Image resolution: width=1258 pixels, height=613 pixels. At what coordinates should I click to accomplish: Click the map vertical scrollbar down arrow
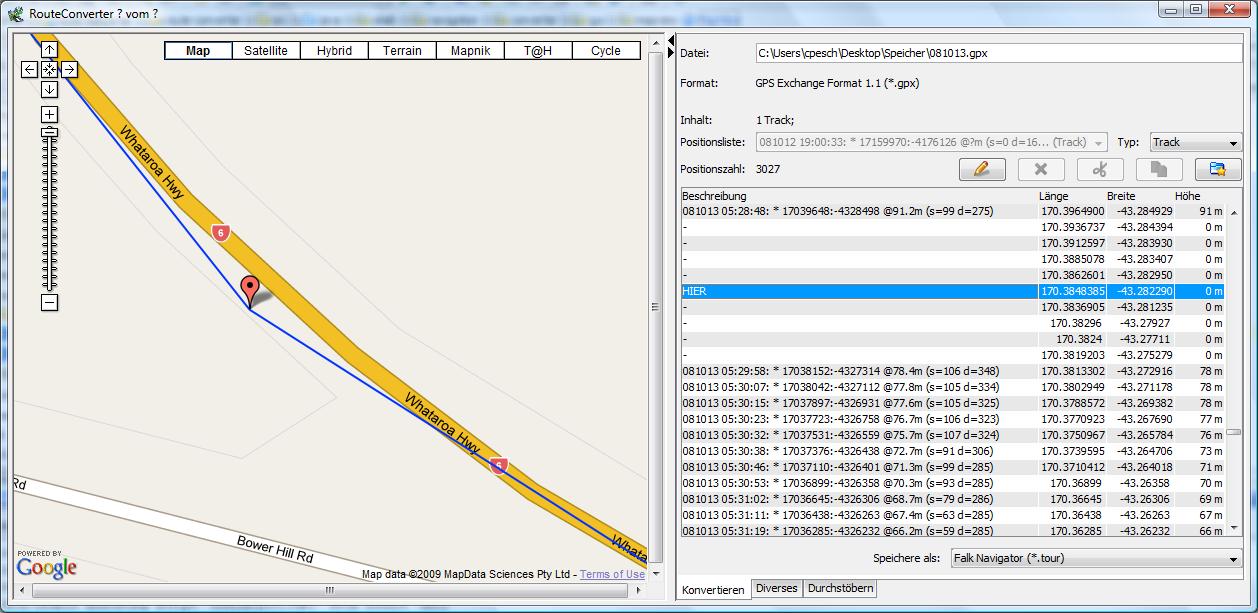click(x=656, y=574)
